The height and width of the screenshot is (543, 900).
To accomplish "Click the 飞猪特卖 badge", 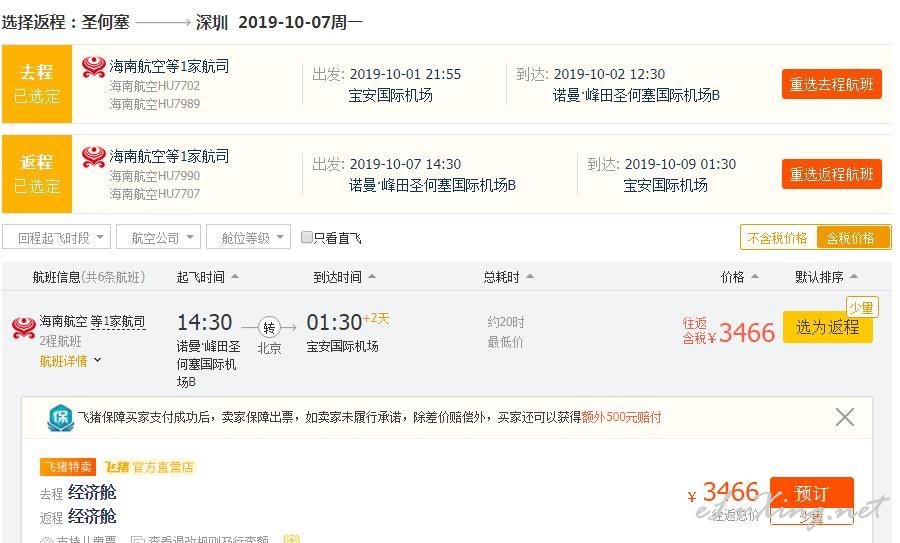I will tap(68, 467).
